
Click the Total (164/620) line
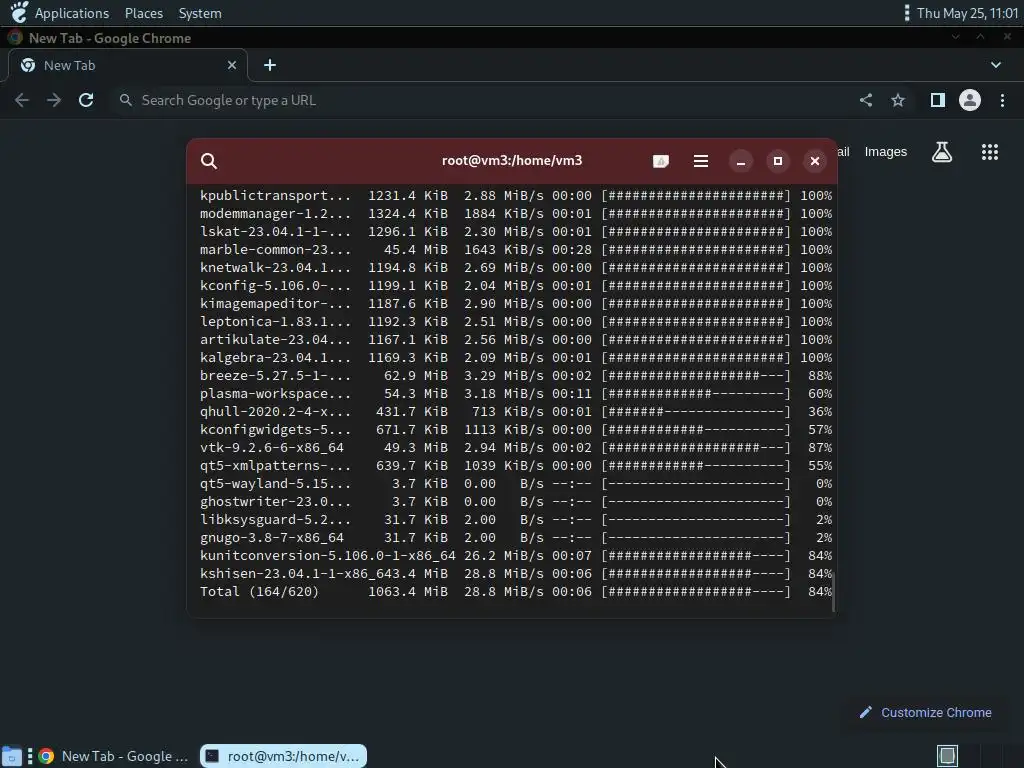(516, 592)
